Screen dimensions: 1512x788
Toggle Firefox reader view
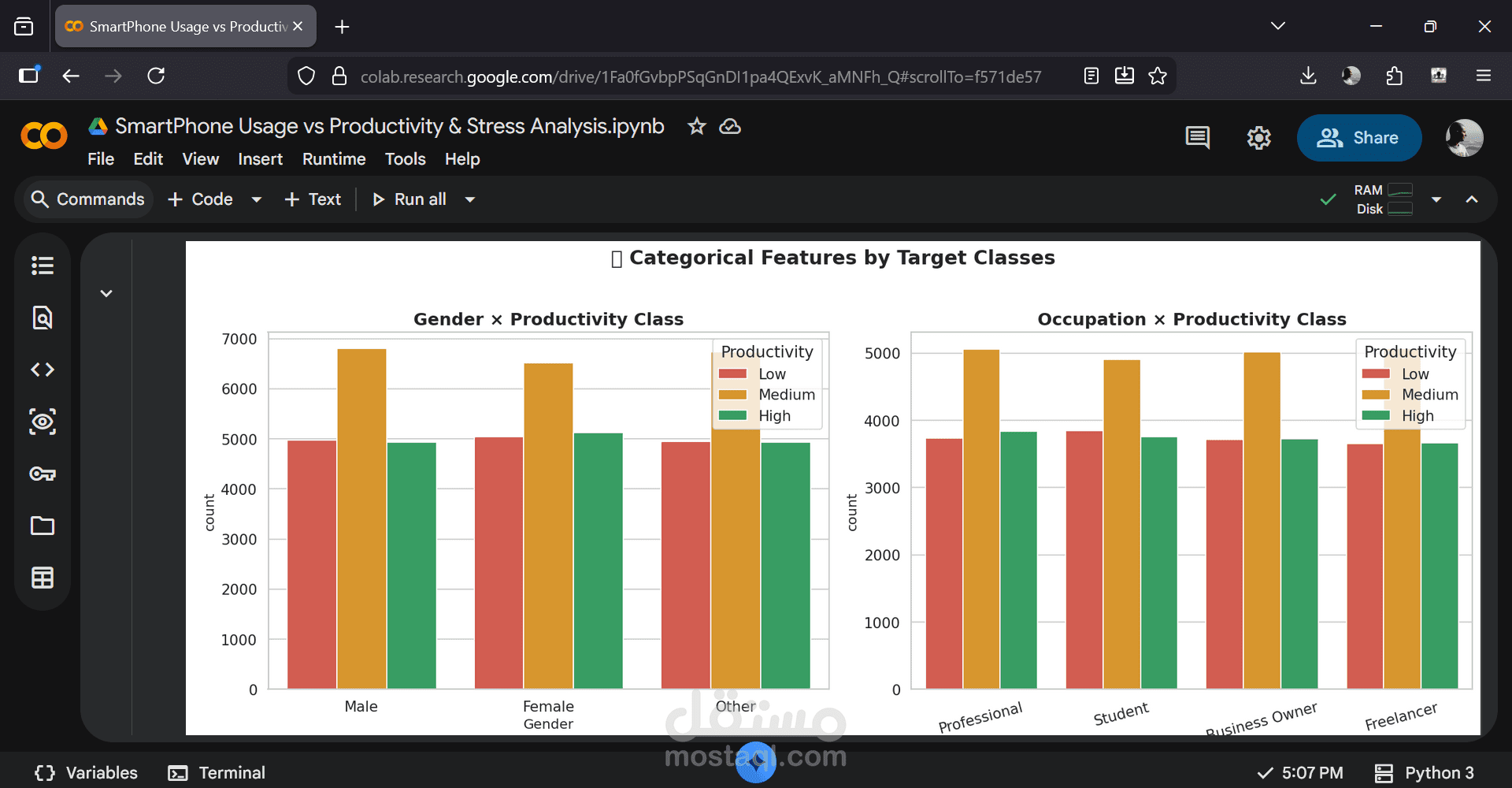[x=1091, y=76]
